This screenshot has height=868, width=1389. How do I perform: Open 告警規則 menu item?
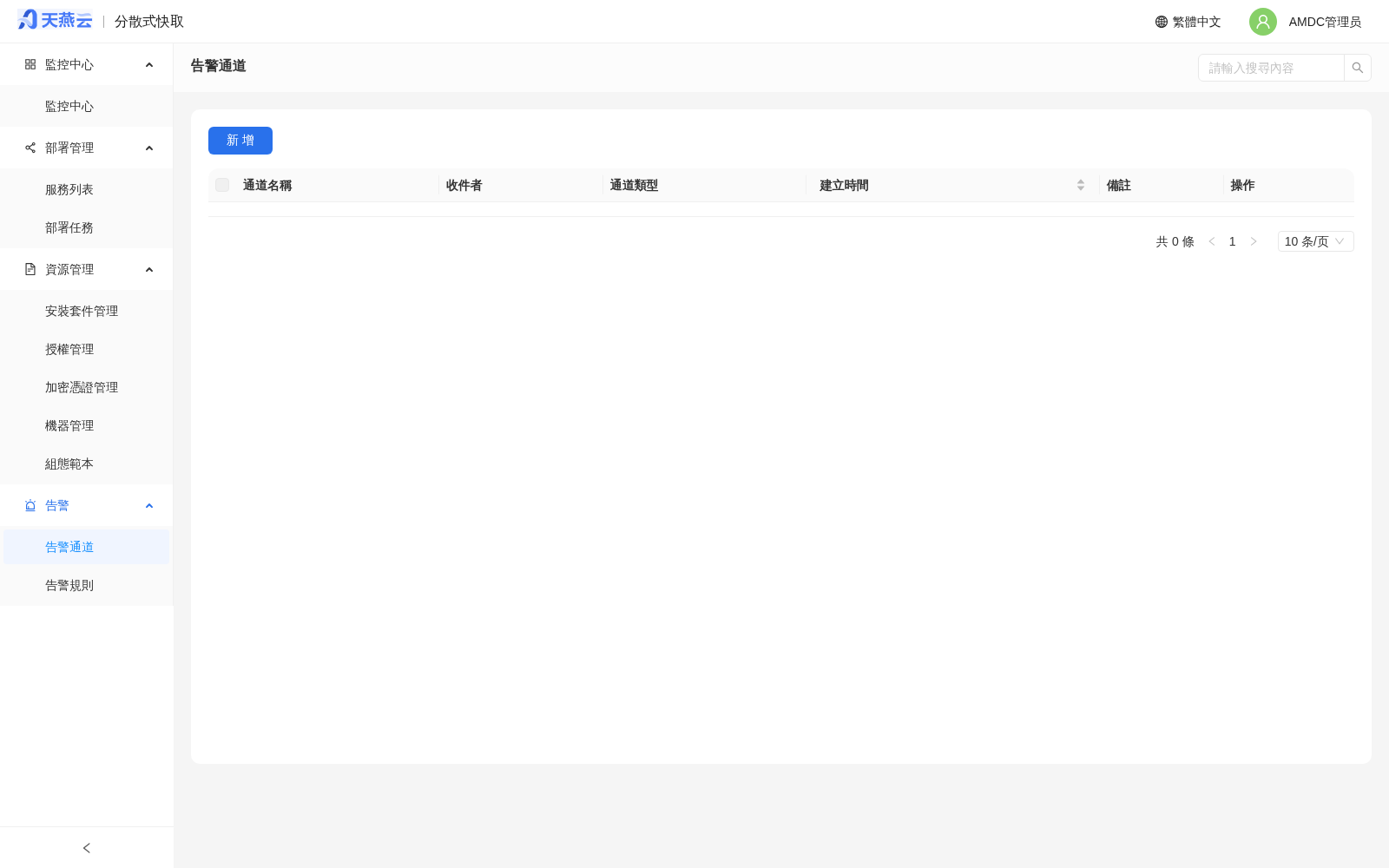click(x=87, y=585)
